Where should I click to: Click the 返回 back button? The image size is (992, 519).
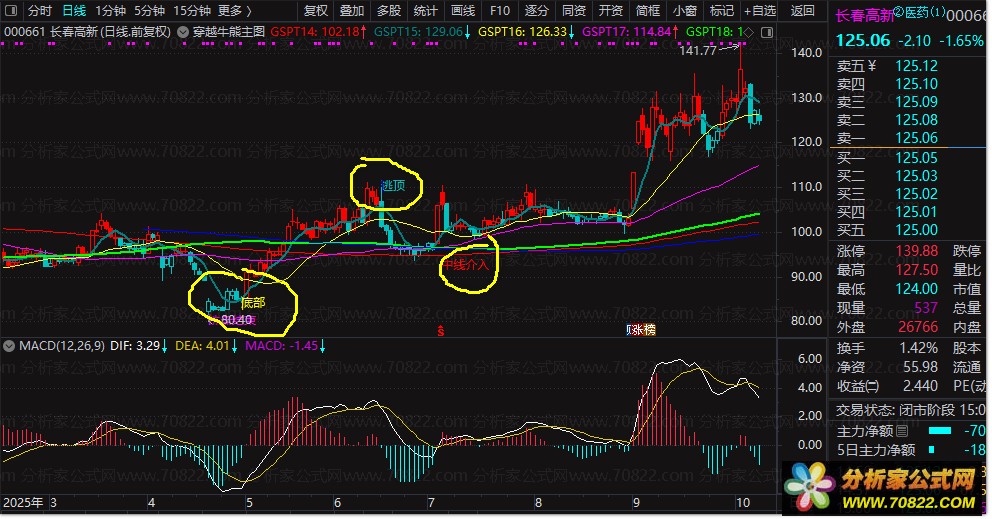click(x=802, y=11)
